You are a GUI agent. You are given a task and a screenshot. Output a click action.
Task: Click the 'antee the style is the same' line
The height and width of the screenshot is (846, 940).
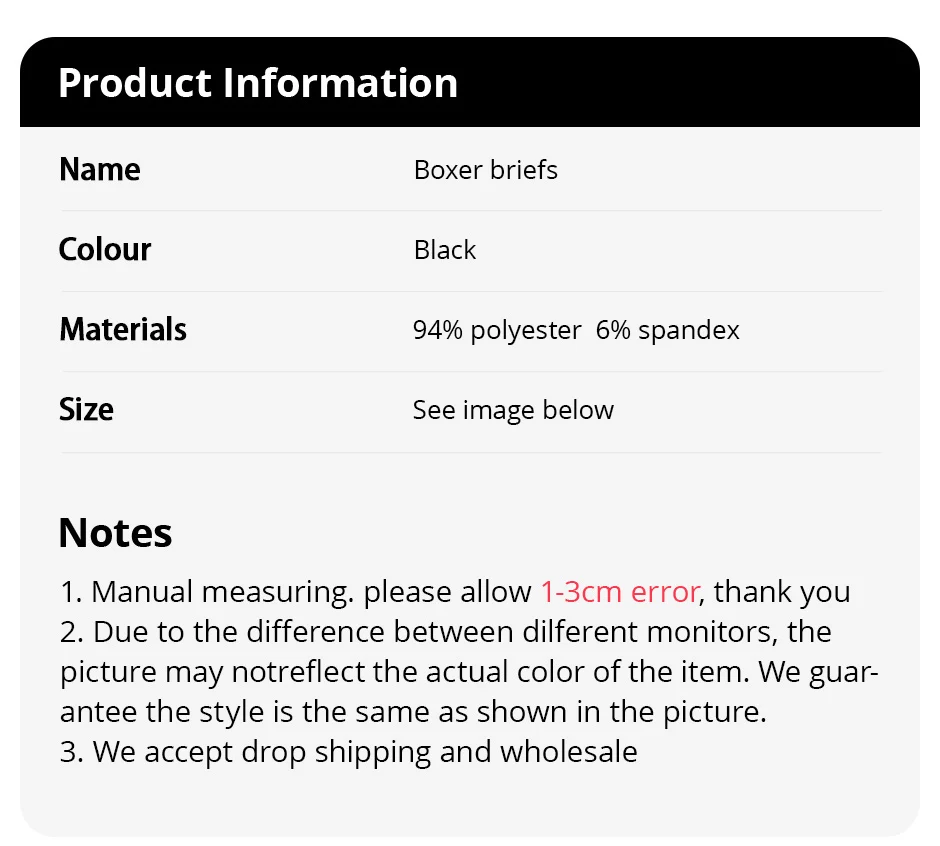click(412, 712)
